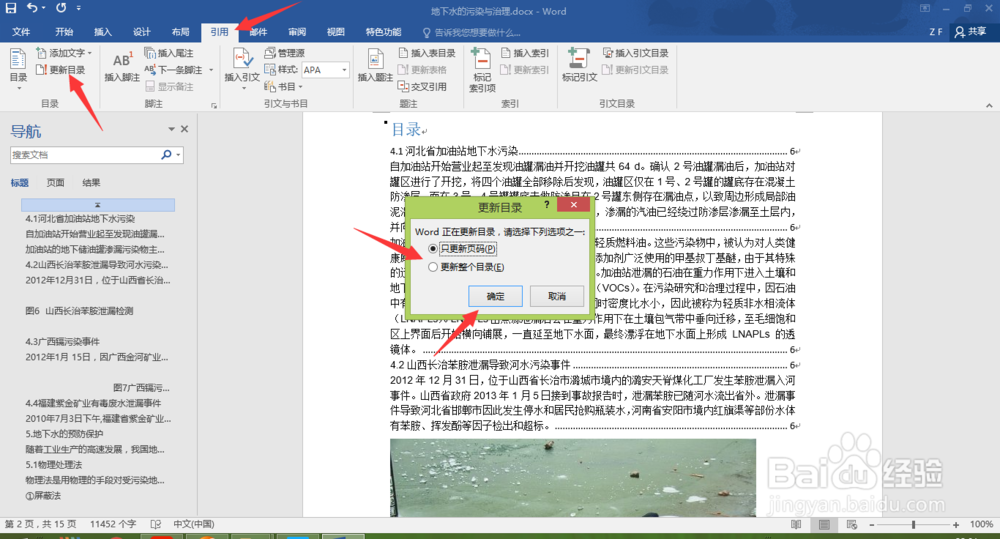Image resolution: width=1000 pixels, height=539 pixels.
Task: Select 结果 tab in navigation pane
Action: [91, 182]
